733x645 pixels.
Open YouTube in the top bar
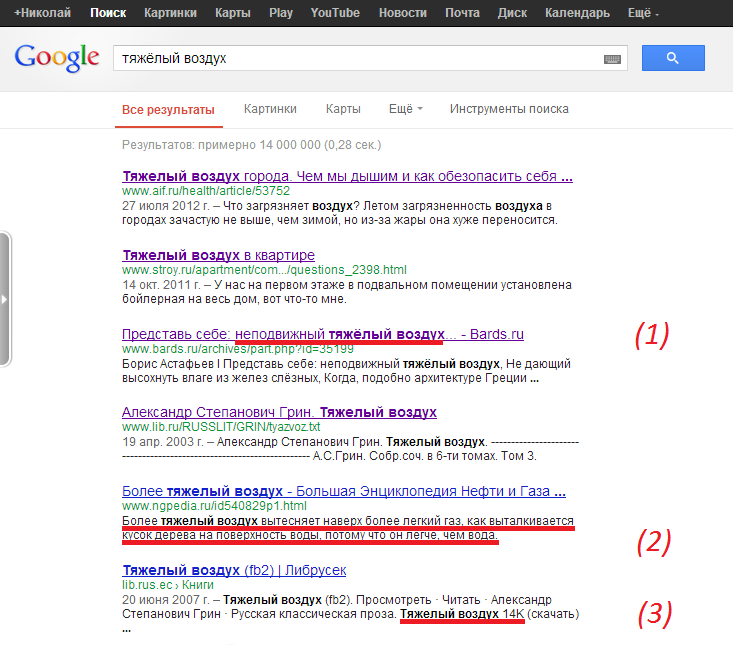tap(335, 13)
